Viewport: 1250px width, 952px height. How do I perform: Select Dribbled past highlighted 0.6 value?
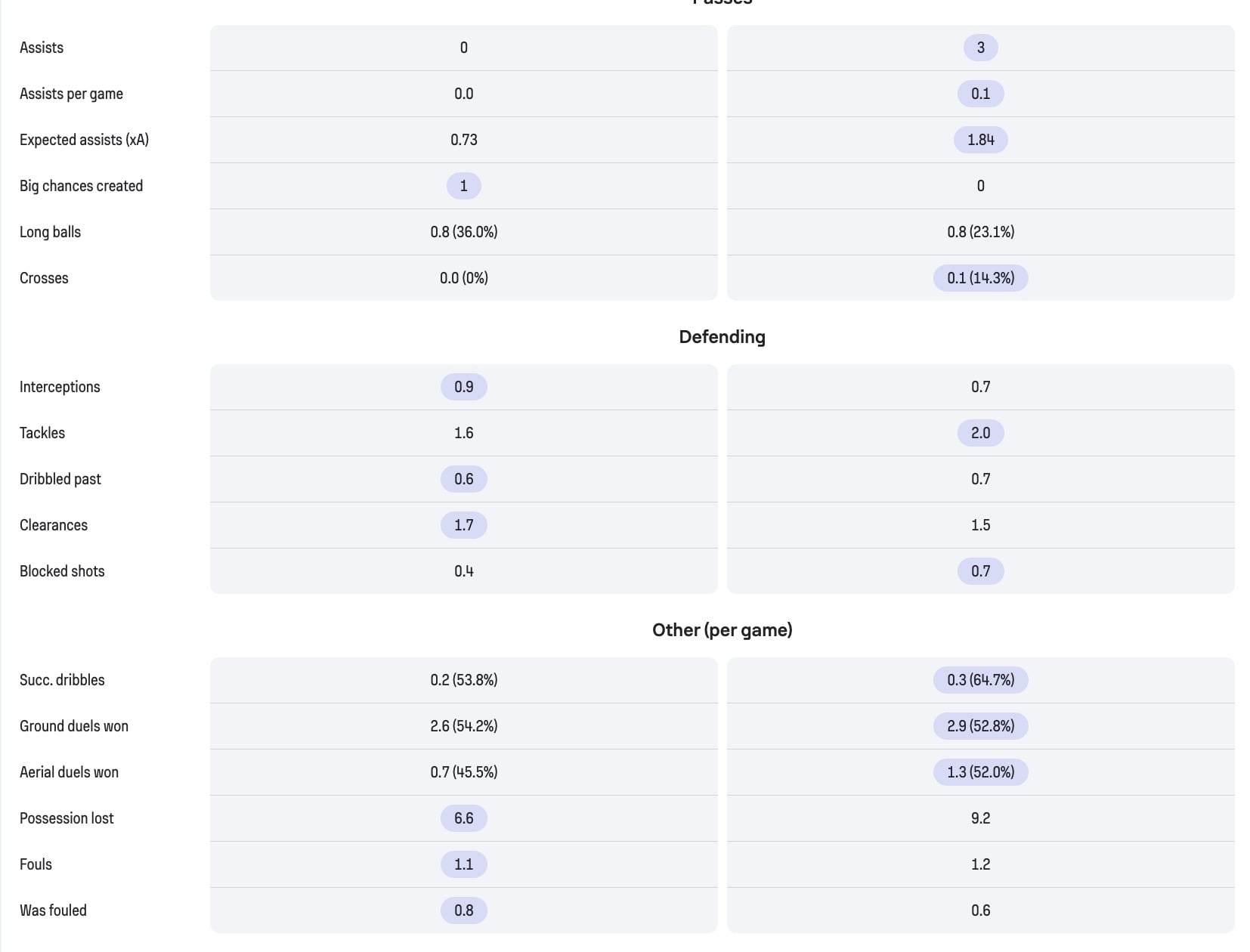(x=463, y=479)
